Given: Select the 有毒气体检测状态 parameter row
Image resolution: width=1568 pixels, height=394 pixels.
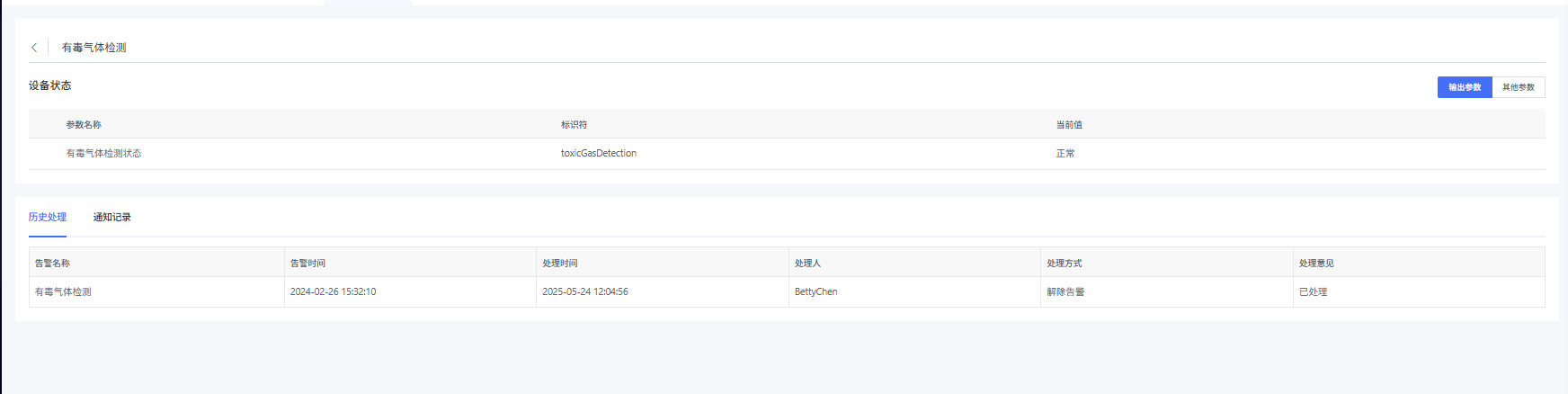Looking at the screenshot, I should (103, 154).
